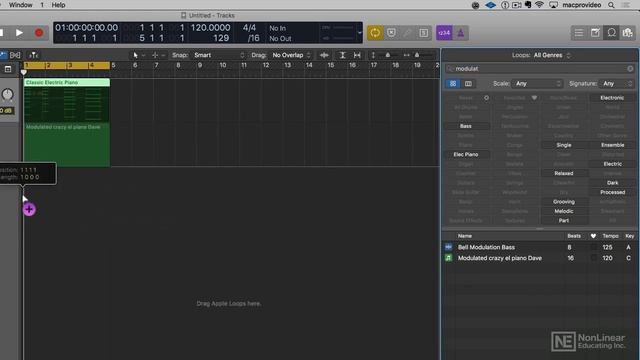Click bar 9 in the ruler
The height and width of the screenshot is (360, 640).
click(200, 65)
